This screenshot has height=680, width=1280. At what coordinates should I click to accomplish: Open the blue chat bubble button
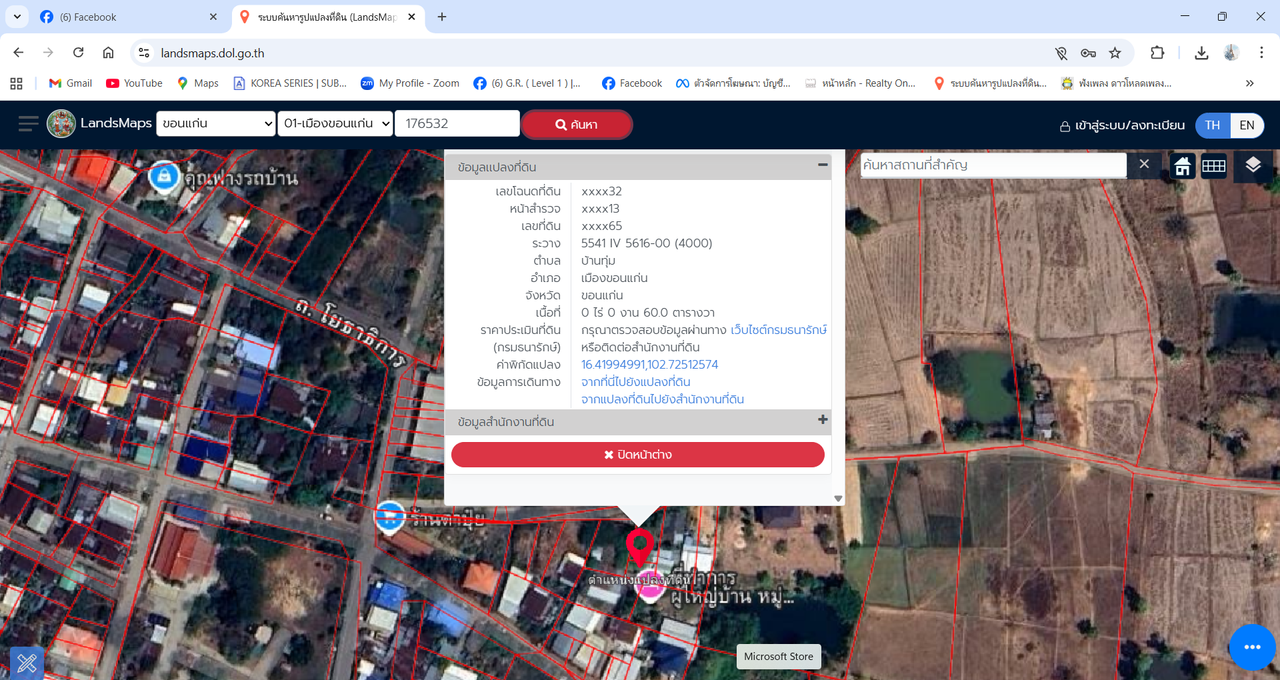1252,648
